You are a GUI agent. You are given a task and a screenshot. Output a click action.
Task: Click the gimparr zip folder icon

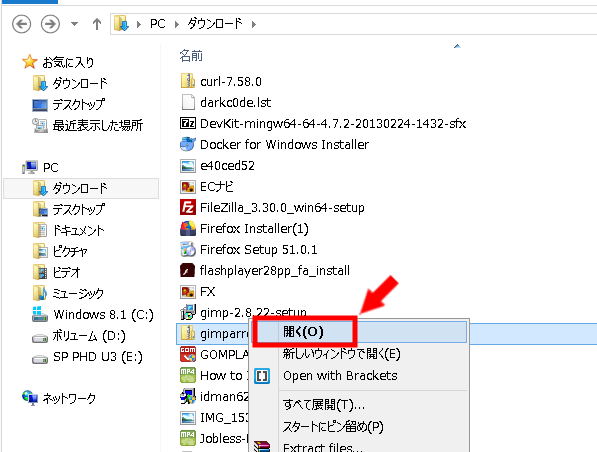[x=188, y=334]
